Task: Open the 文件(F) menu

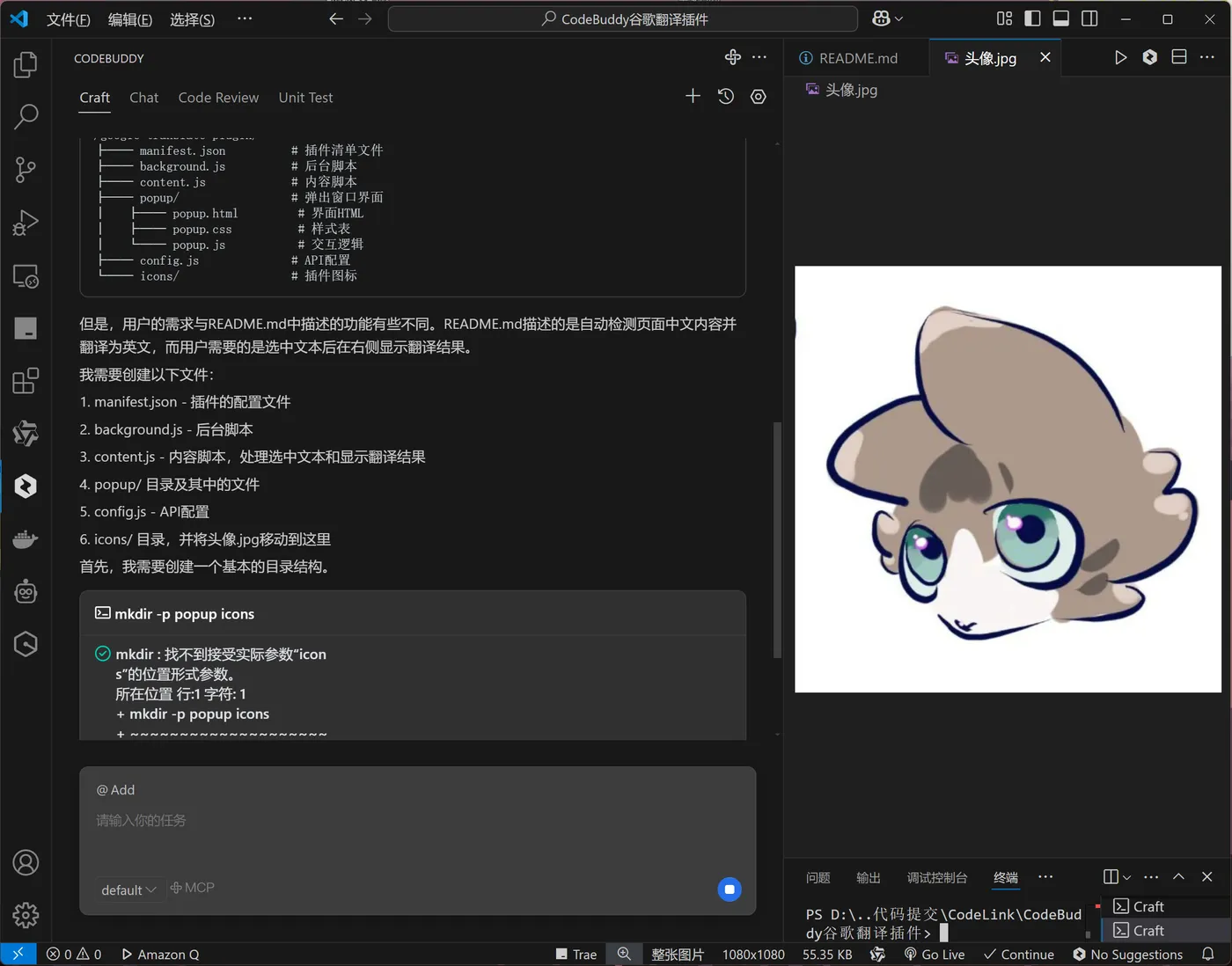Action: point(69,19)
